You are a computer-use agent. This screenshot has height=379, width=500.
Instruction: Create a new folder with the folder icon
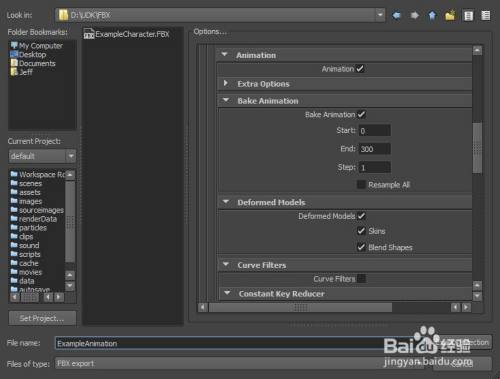point(450,15)
